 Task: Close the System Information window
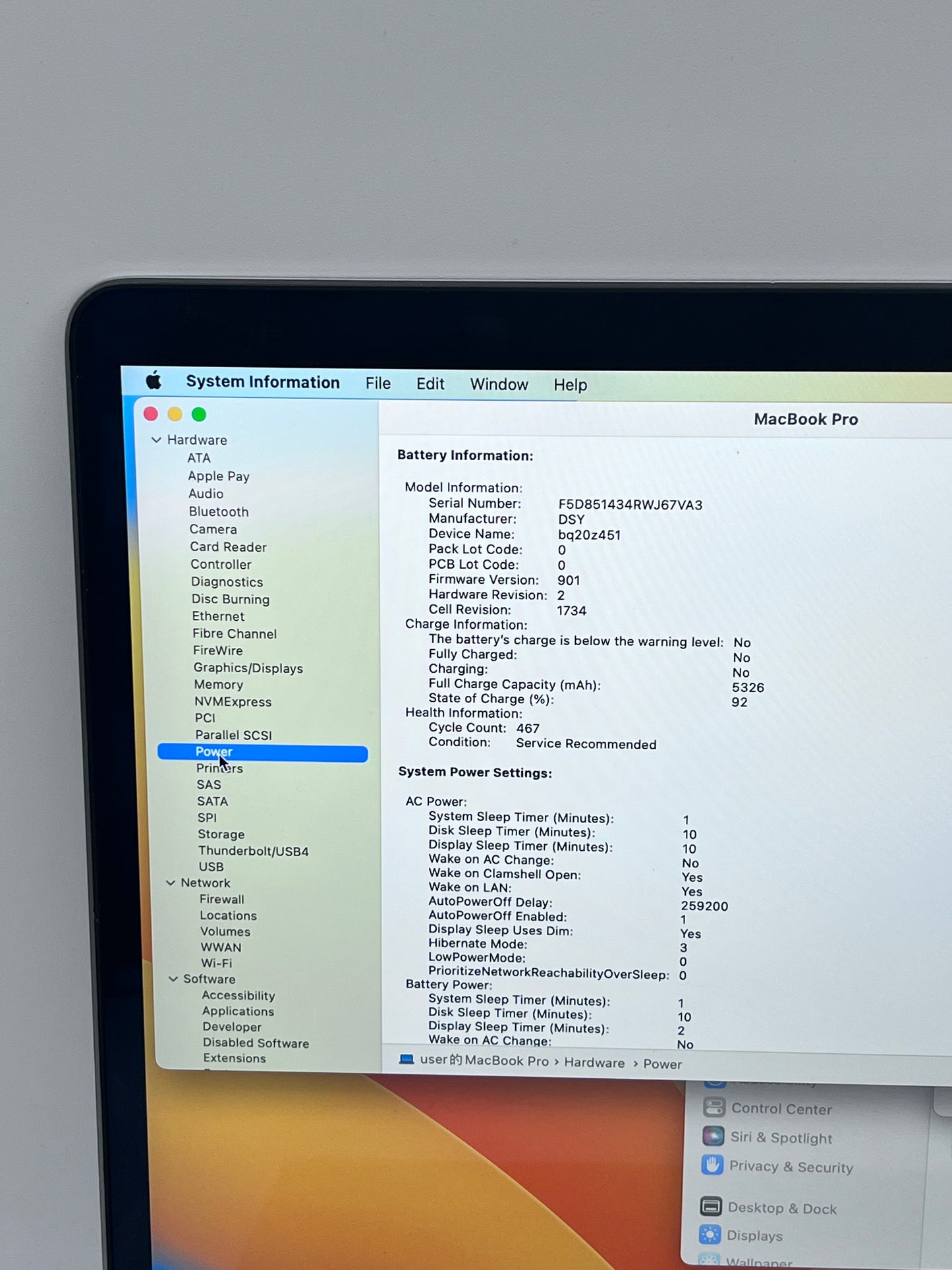point(151,414)
